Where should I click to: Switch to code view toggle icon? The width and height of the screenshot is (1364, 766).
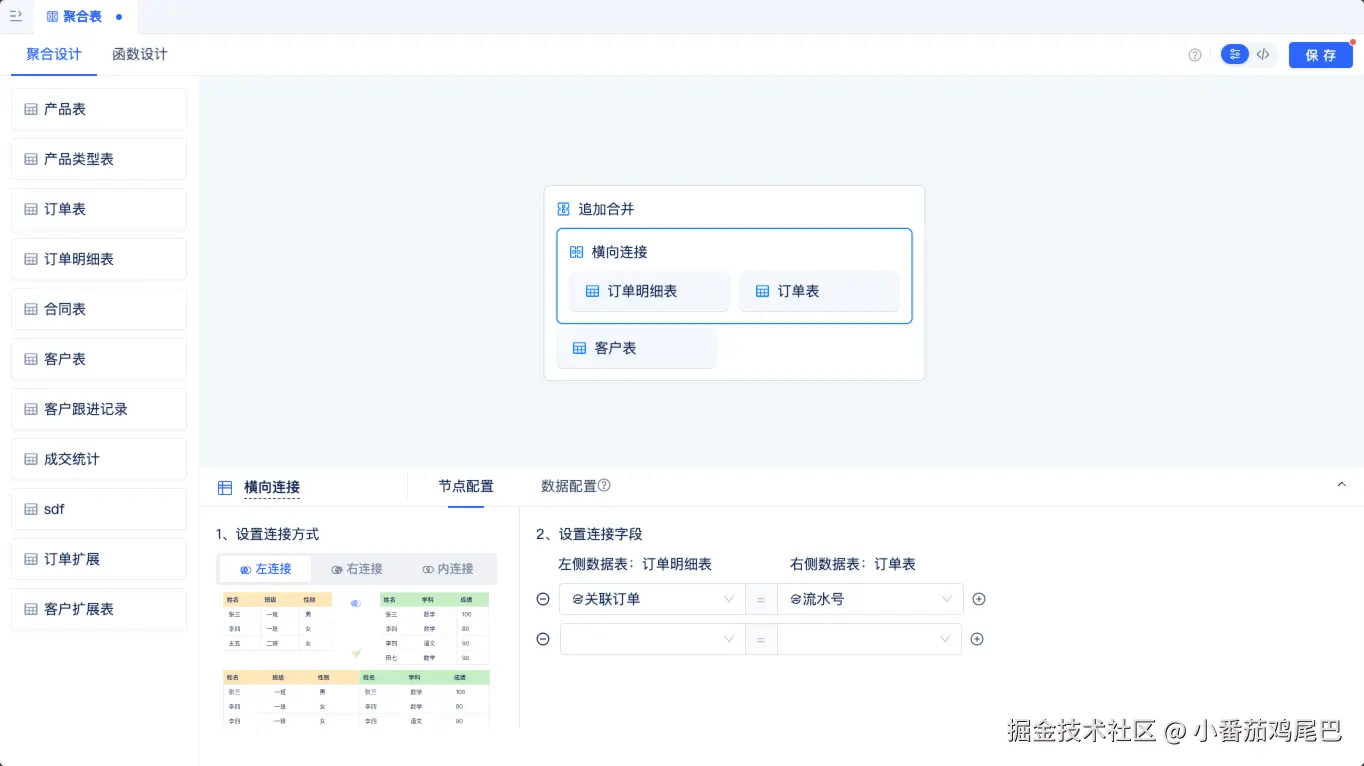coord(1263,55)
